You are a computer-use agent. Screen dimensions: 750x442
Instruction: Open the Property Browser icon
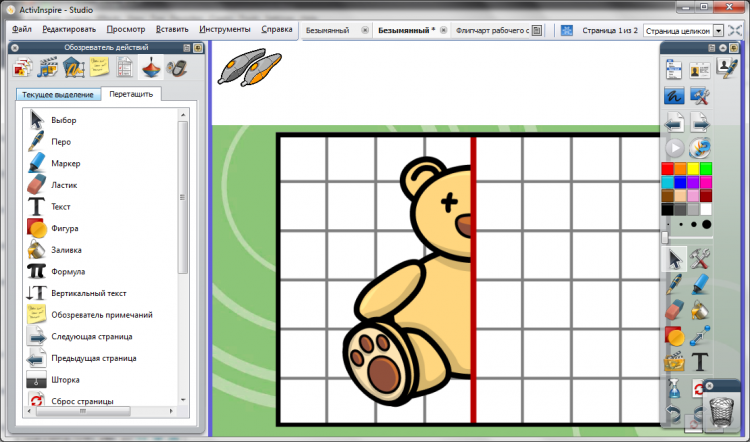click(x=124, y=67)
